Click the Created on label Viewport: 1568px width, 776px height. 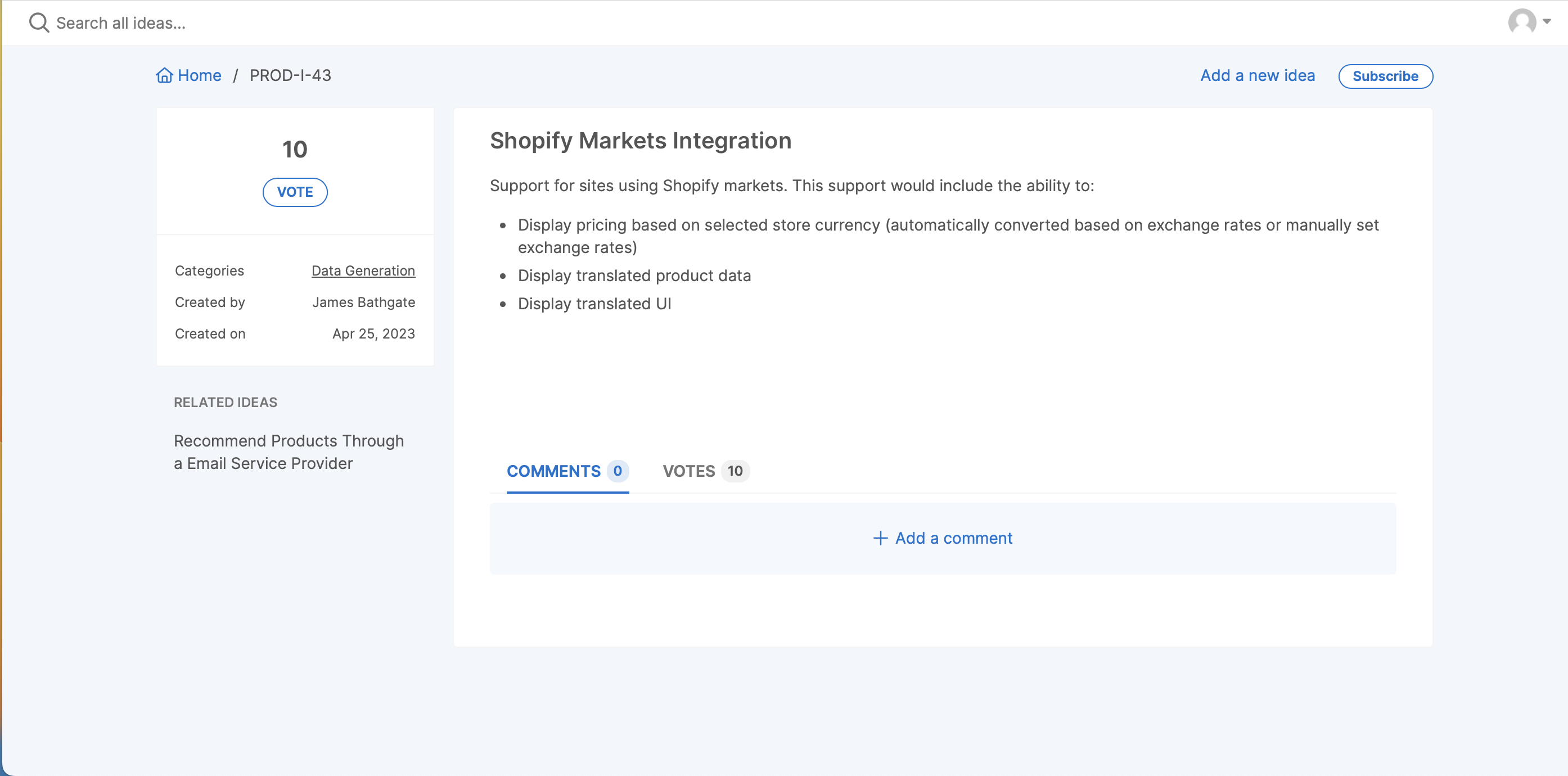210,334
